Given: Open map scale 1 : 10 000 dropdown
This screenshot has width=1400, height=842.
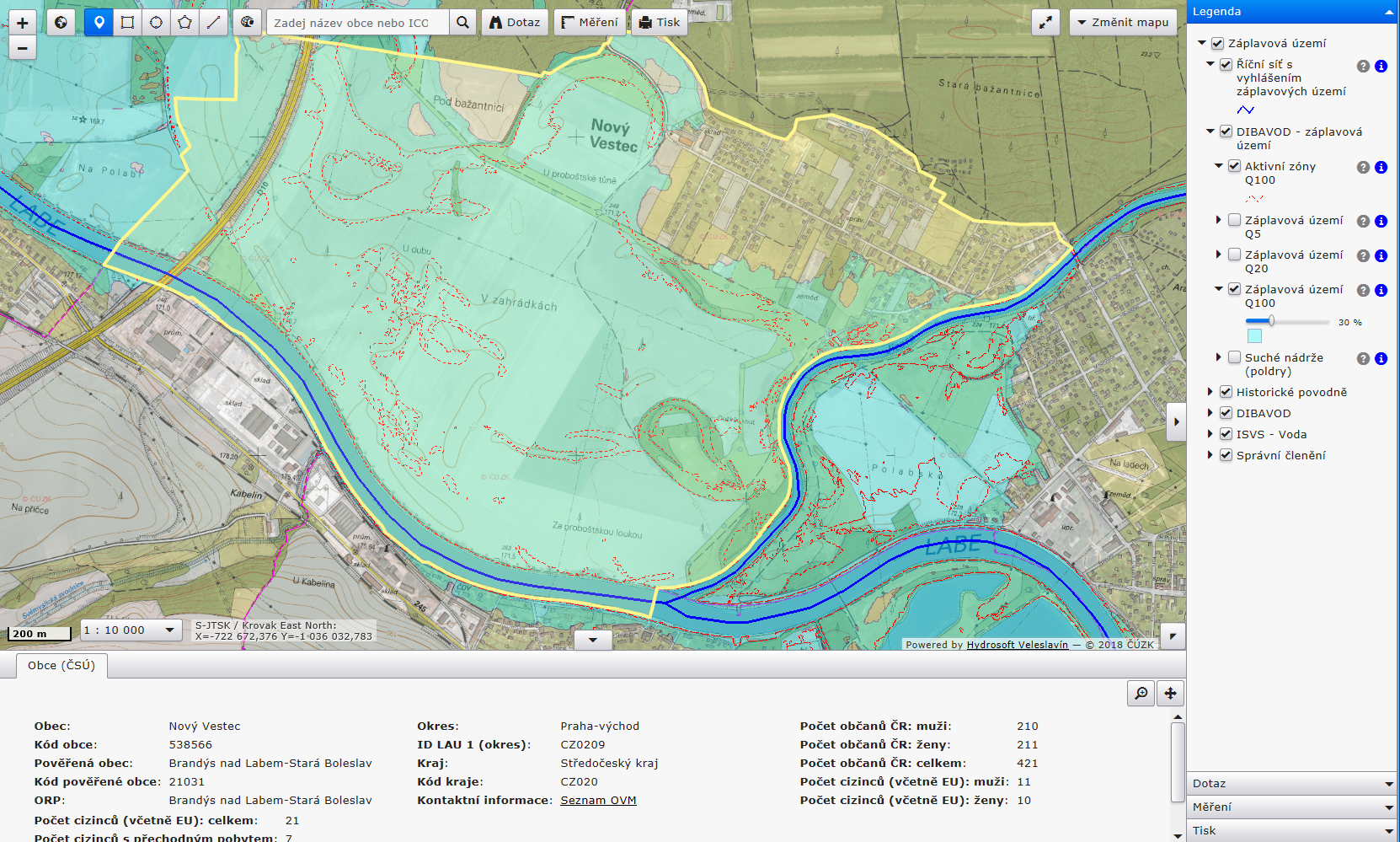Looking at the screenshot, I should [x=131, y=630].
